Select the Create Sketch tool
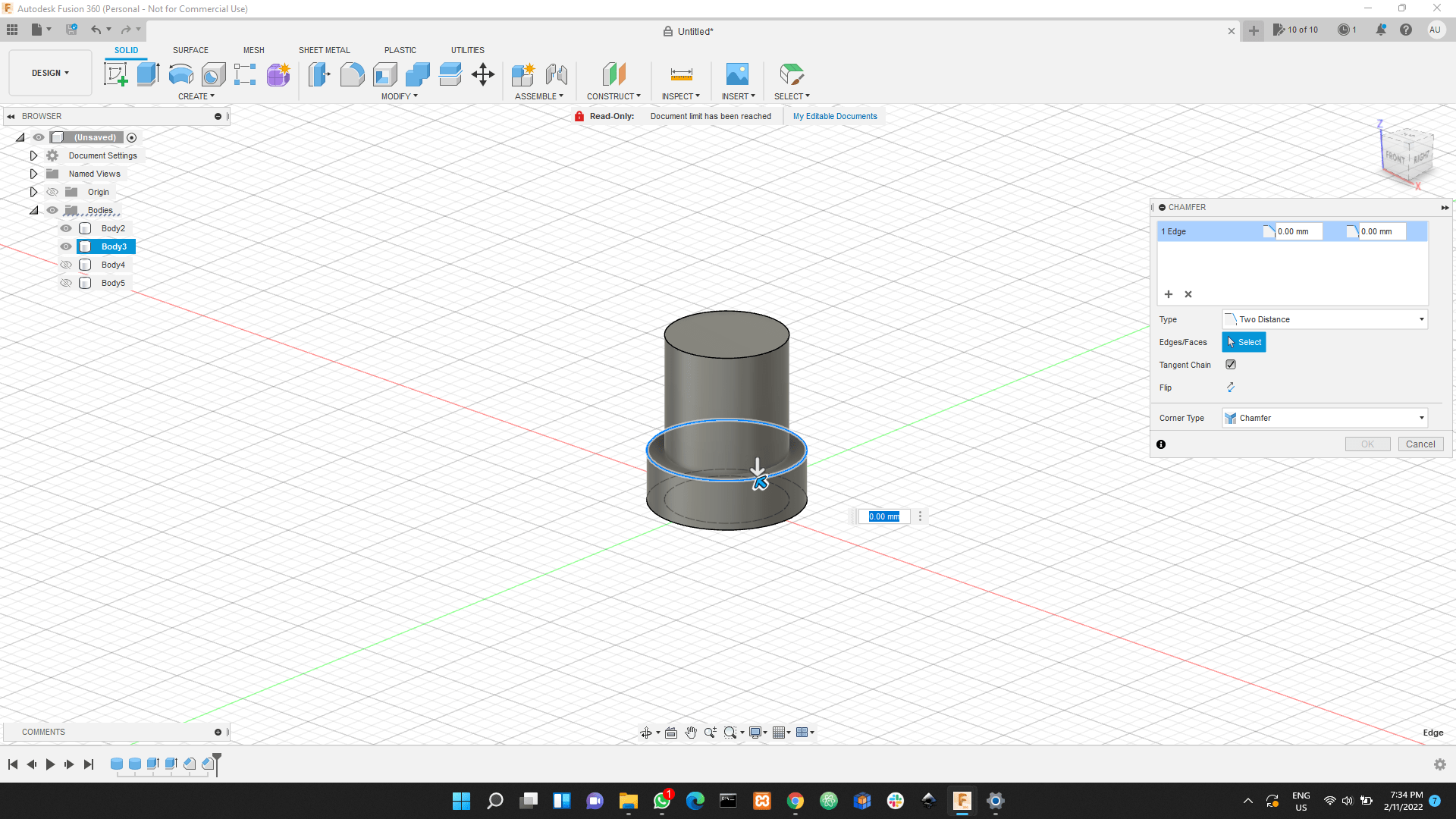The image size is (1456, 819). tap(115, 74)
